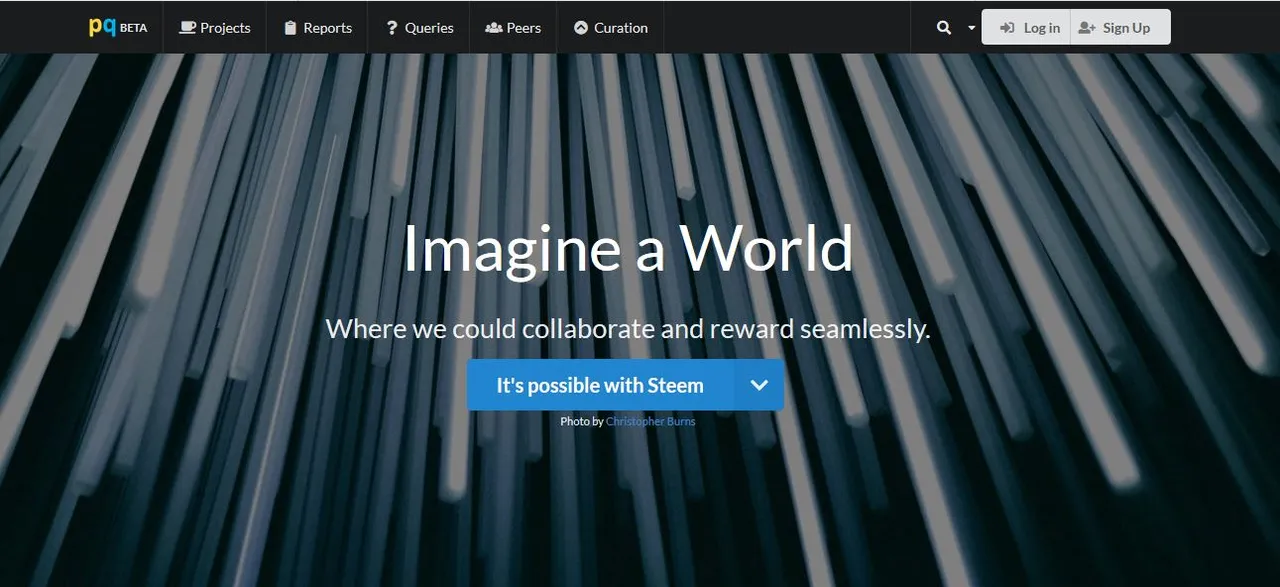Open the Projects menu item

tap(214, 27)
